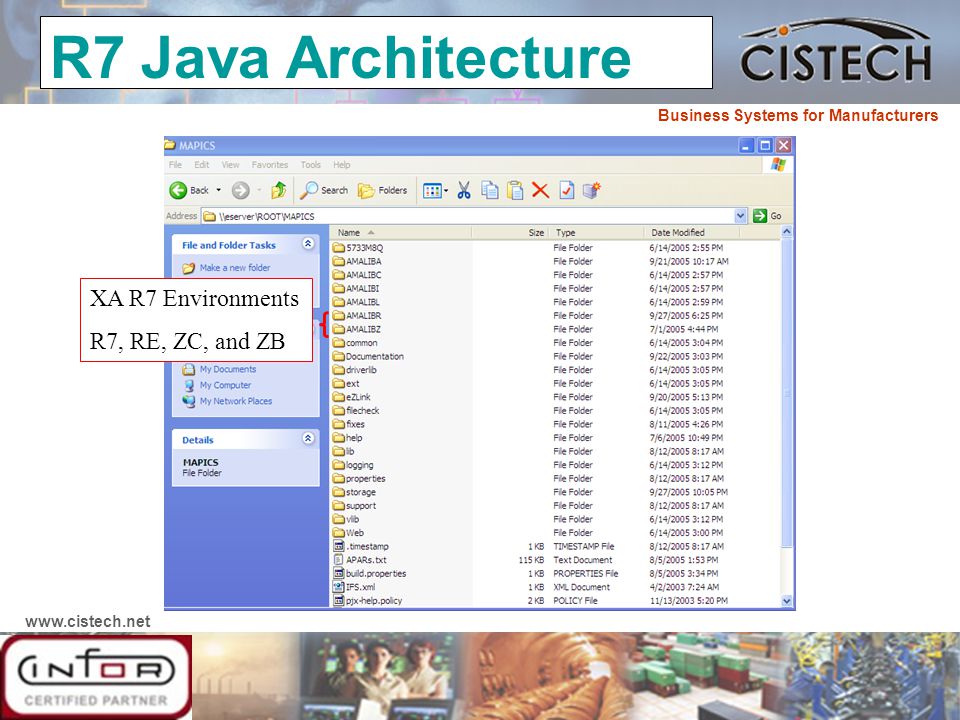Select the driverlib folder
This screenshot has width=960, height=720.
point(354,370)
